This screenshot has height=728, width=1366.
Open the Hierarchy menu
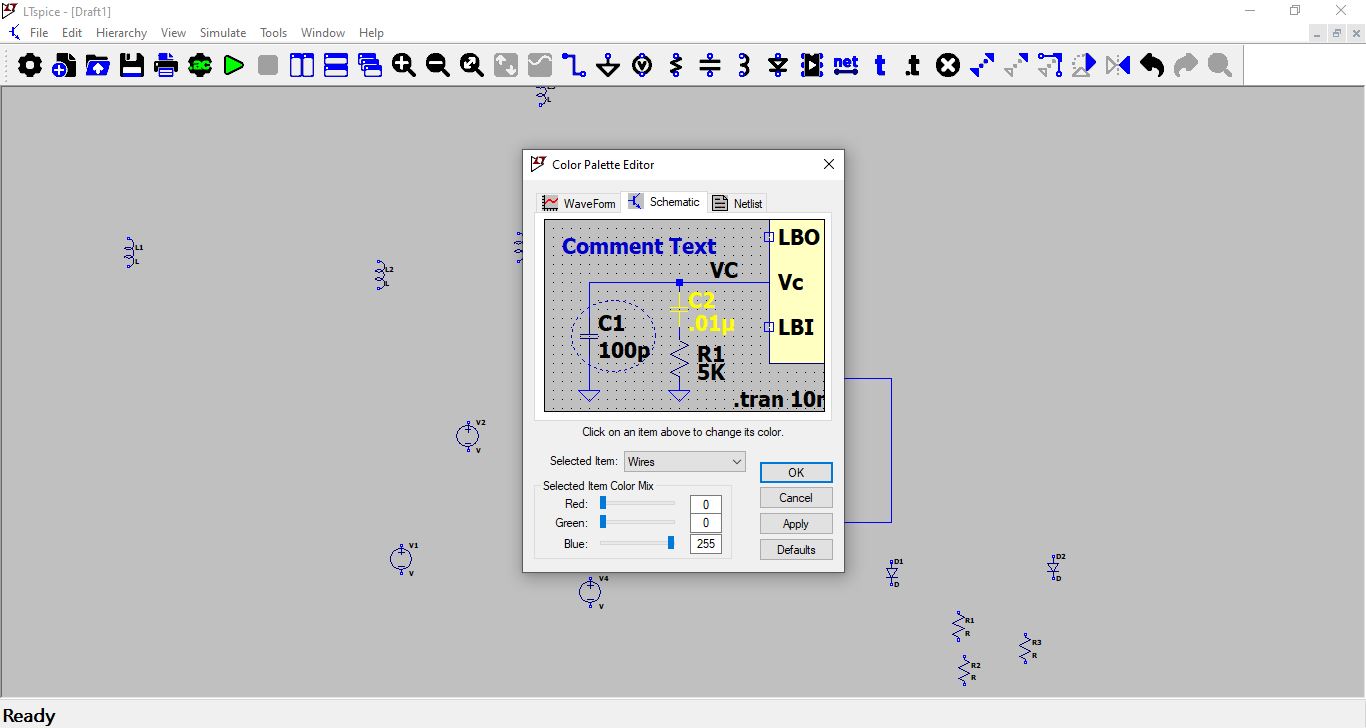(x=122, y=33)
